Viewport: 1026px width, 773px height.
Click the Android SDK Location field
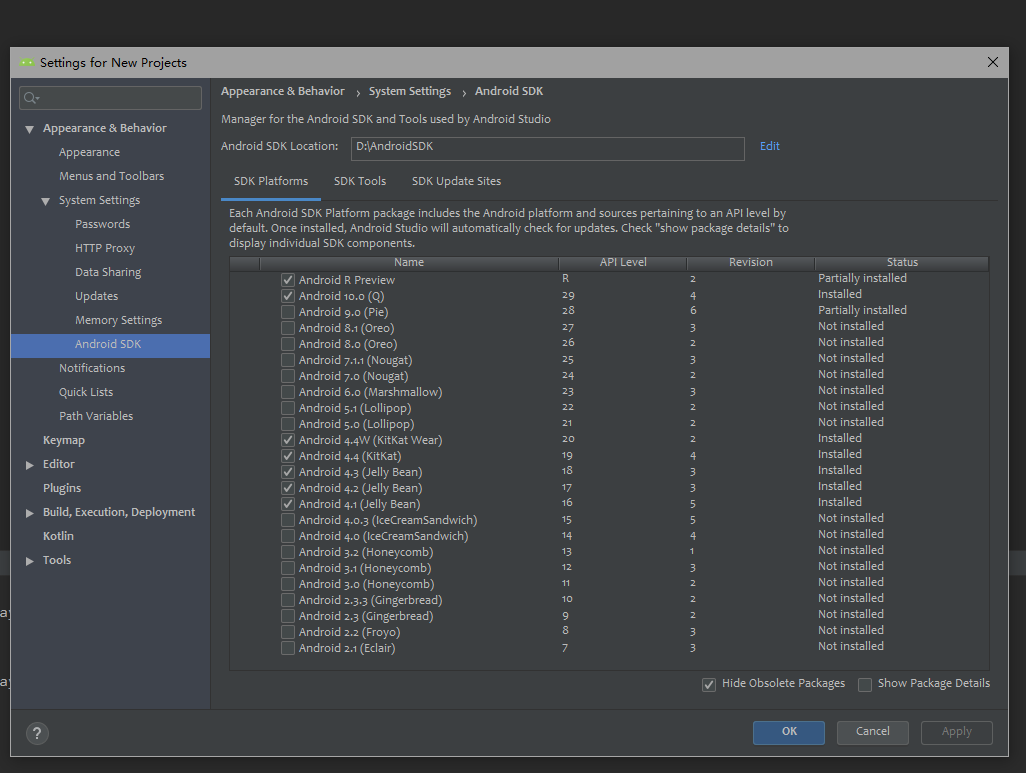click(x=548, y=148)
